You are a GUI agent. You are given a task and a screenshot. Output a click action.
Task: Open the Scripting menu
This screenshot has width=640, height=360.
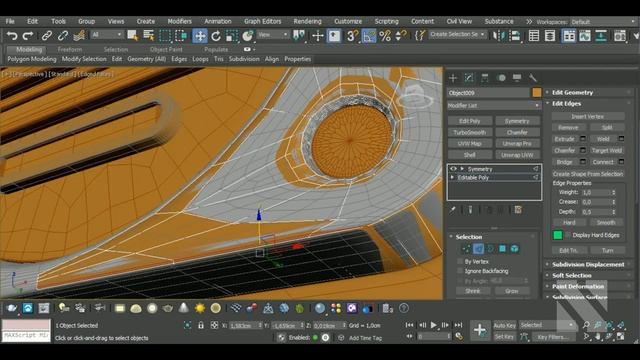coord(386,21)
